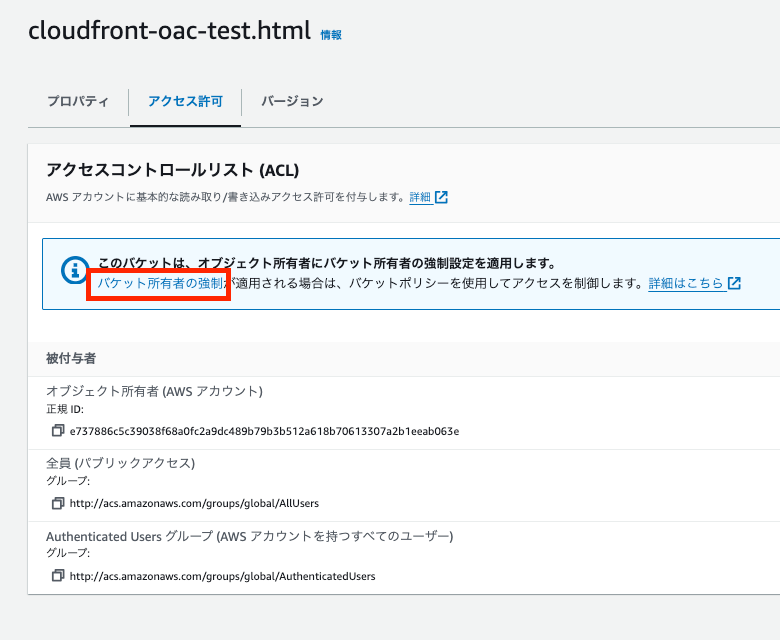Click the 全員 (パブリックアクセス) row label
The image size is (780, 640).
click(121, 463)
